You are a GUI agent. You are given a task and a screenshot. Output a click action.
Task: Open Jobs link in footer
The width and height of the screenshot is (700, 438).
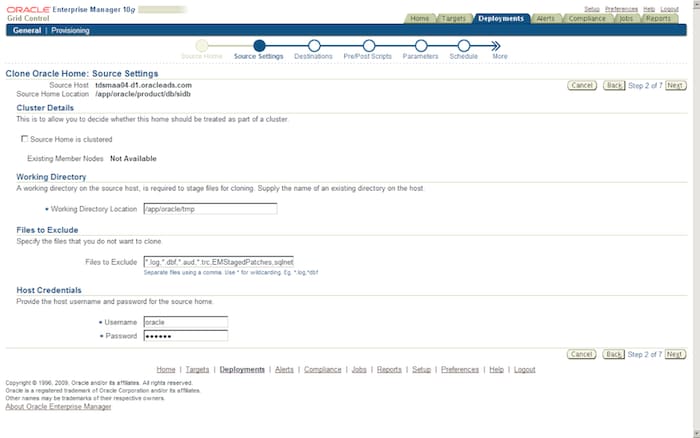point(359,369)
